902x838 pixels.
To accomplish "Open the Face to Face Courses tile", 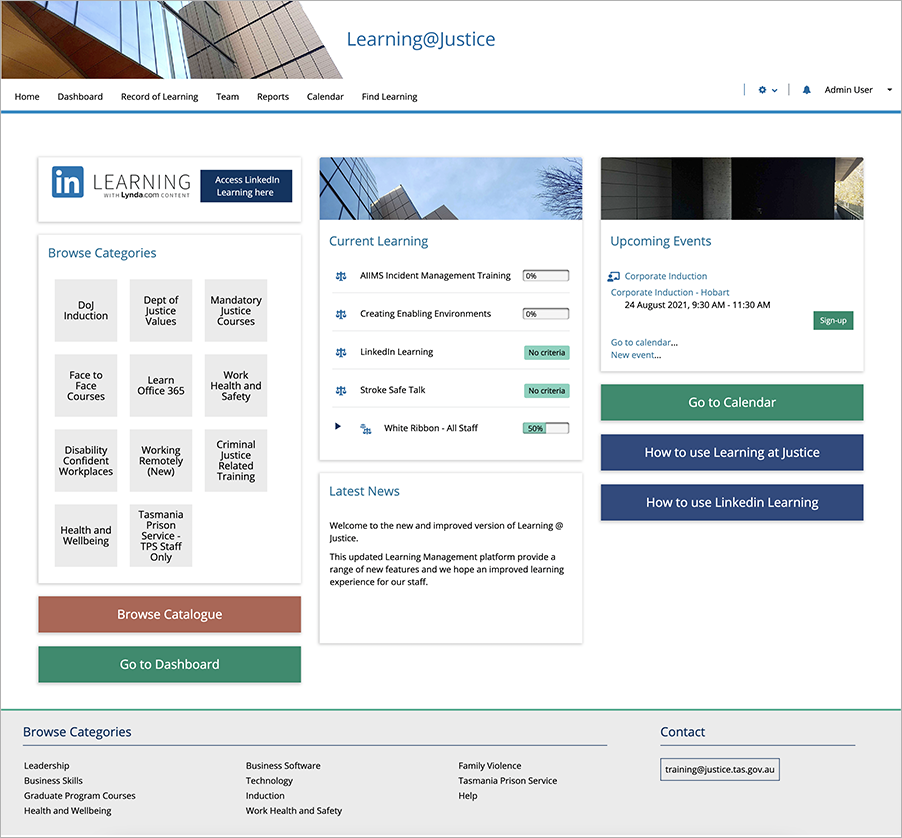I will click(86, 385).
